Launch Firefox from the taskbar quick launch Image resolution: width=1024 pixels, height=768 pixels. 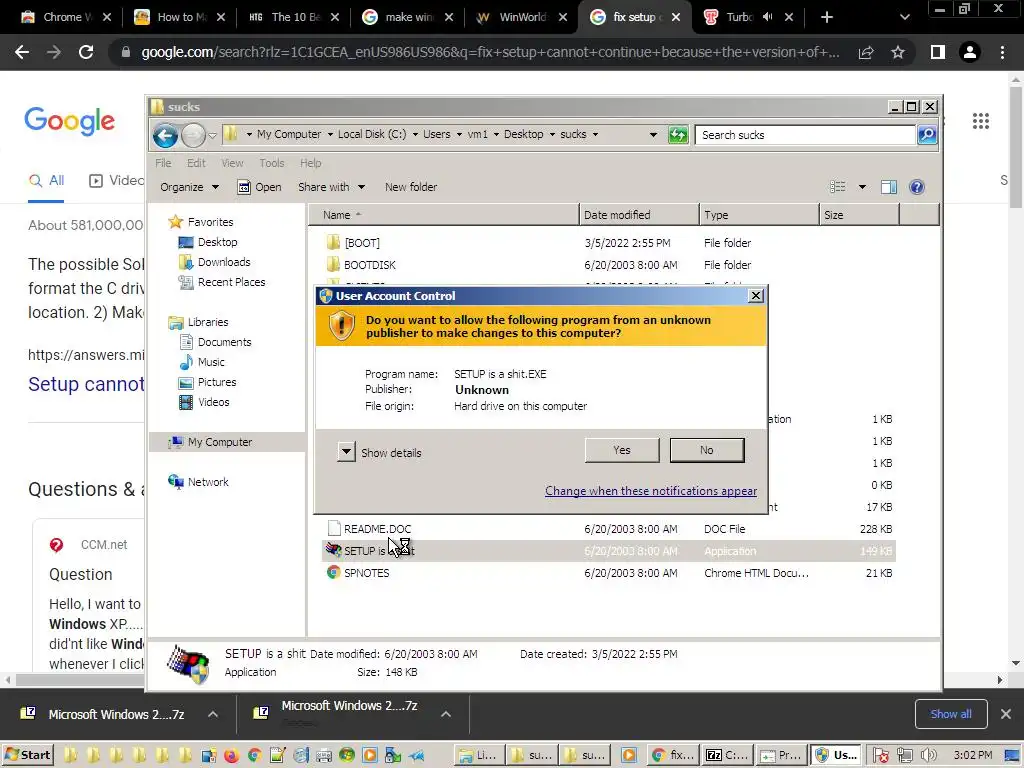231,756
